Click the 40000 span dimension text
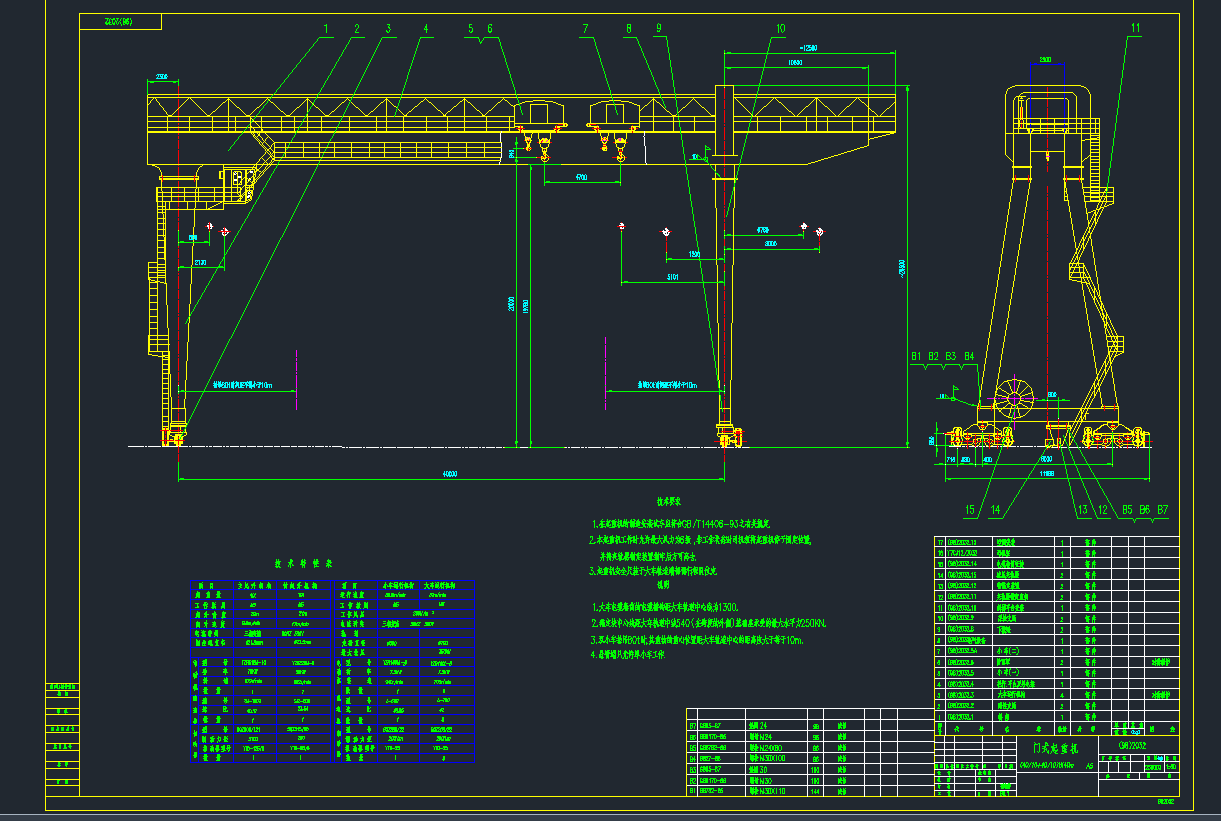 447,474
